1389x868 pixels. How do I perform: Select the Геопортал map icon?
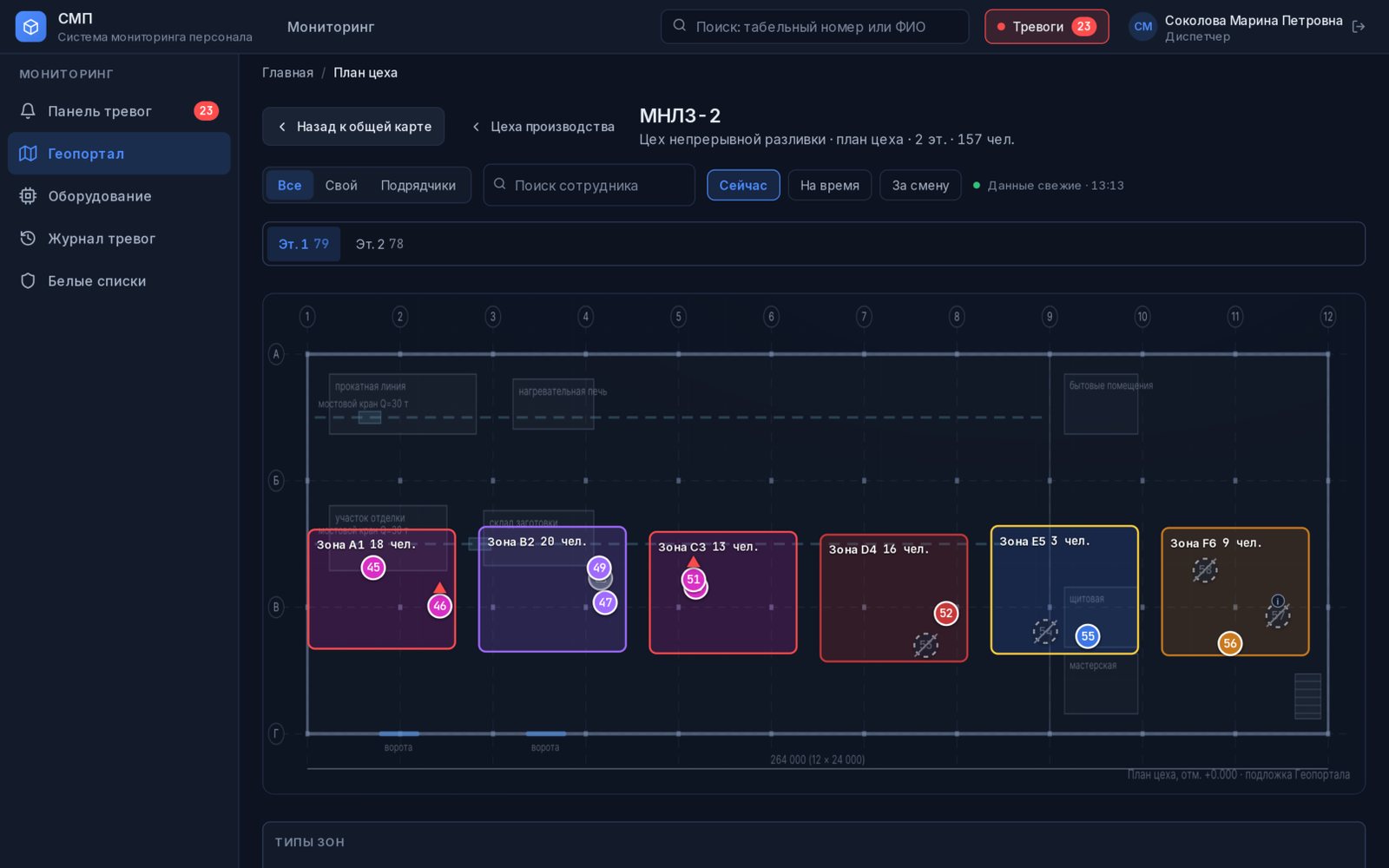[x=28, y=154]
